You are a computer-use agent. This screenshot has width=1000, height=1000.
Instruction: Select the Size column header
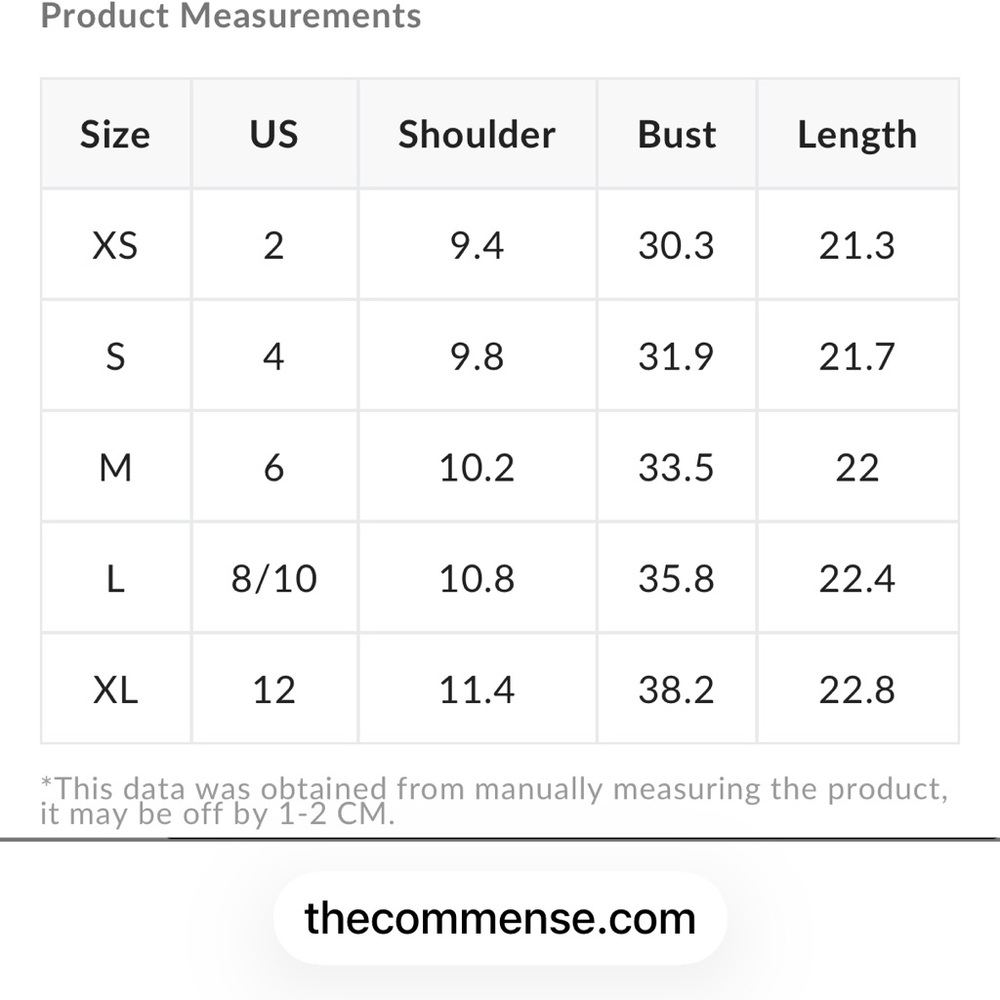click(115, 134)
